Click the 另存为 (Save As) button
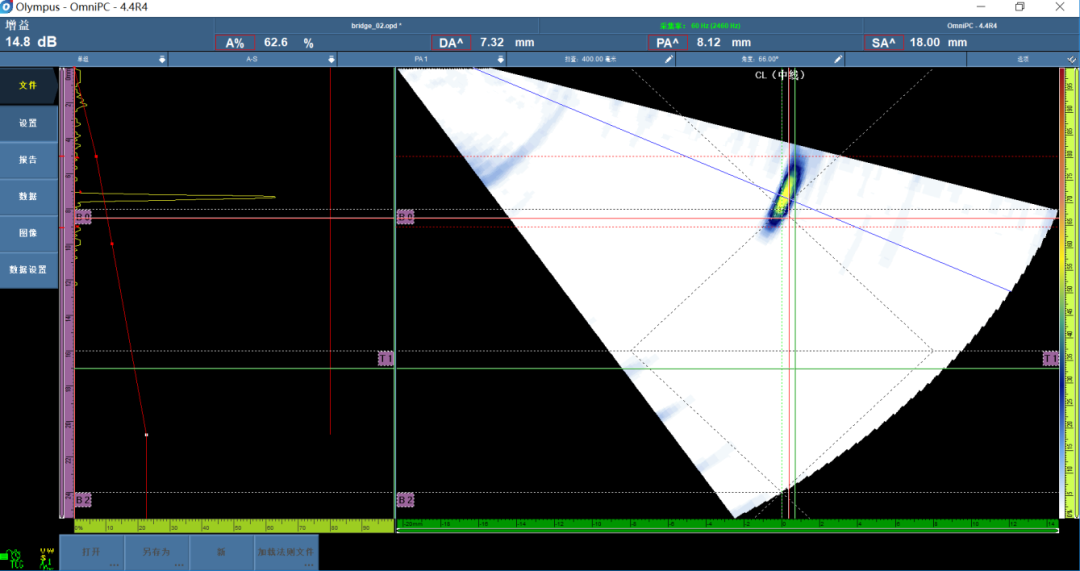The height and width of the screenshot is (571, 1080). [156, 552]
